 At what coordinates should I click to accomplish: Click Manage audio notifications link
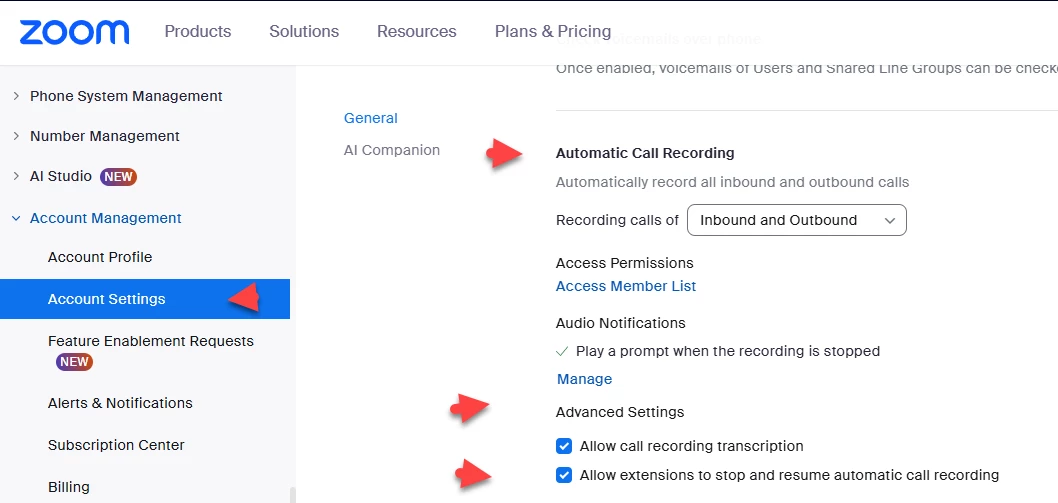[x=584, y=379]
